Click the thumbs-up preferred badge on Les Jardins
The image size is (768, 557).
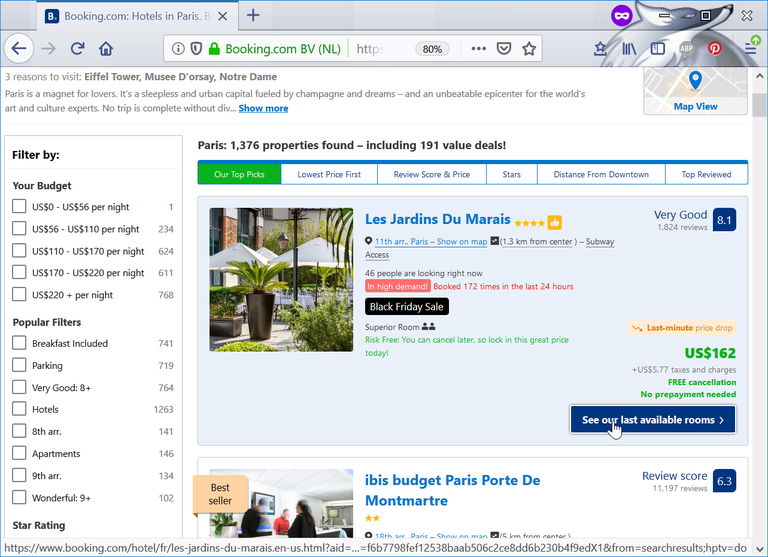tap(554, 222)
